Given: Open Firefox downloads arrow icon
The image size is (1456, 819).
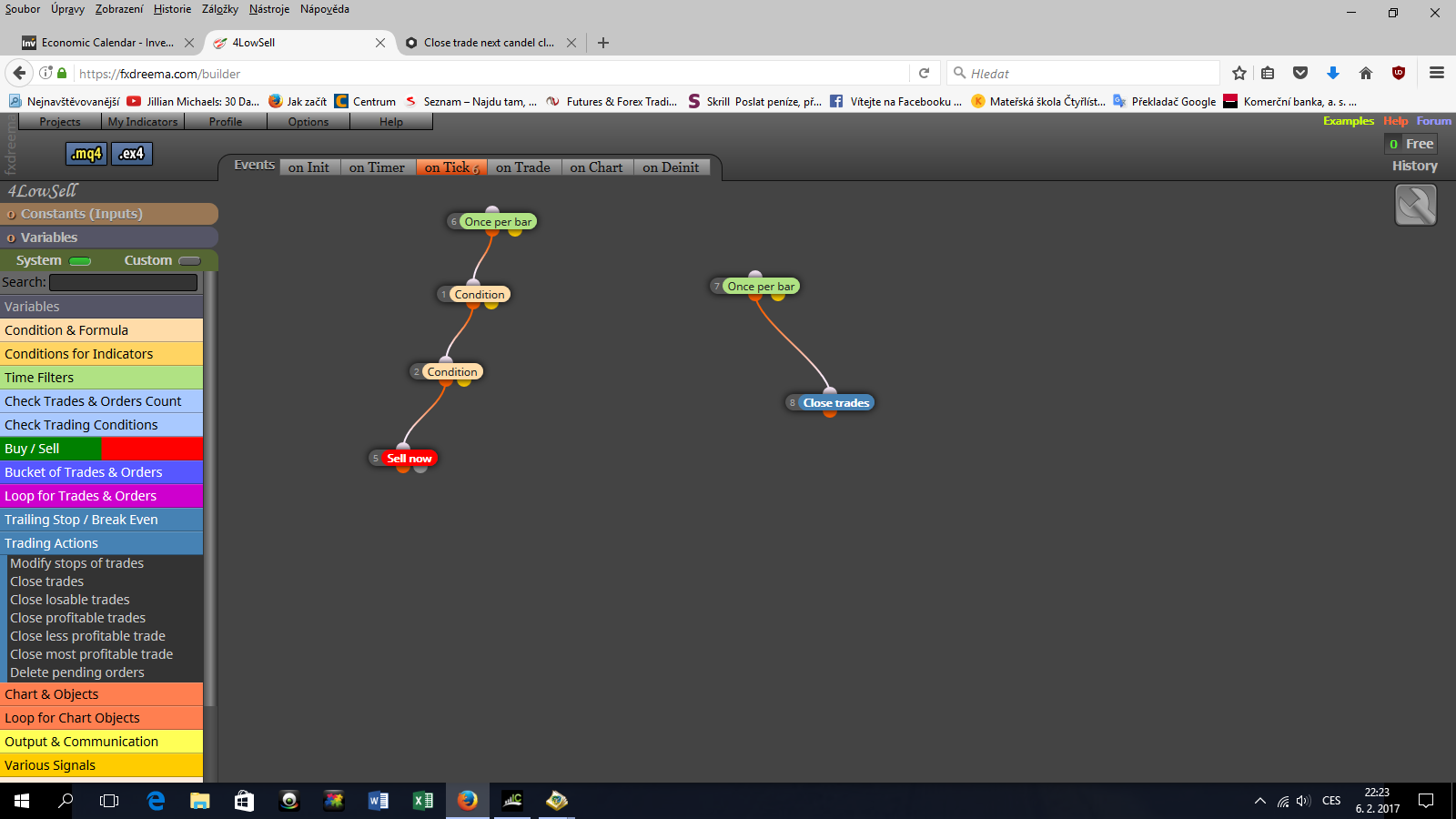Looking at the screenshot, I should click(1333, 74).
